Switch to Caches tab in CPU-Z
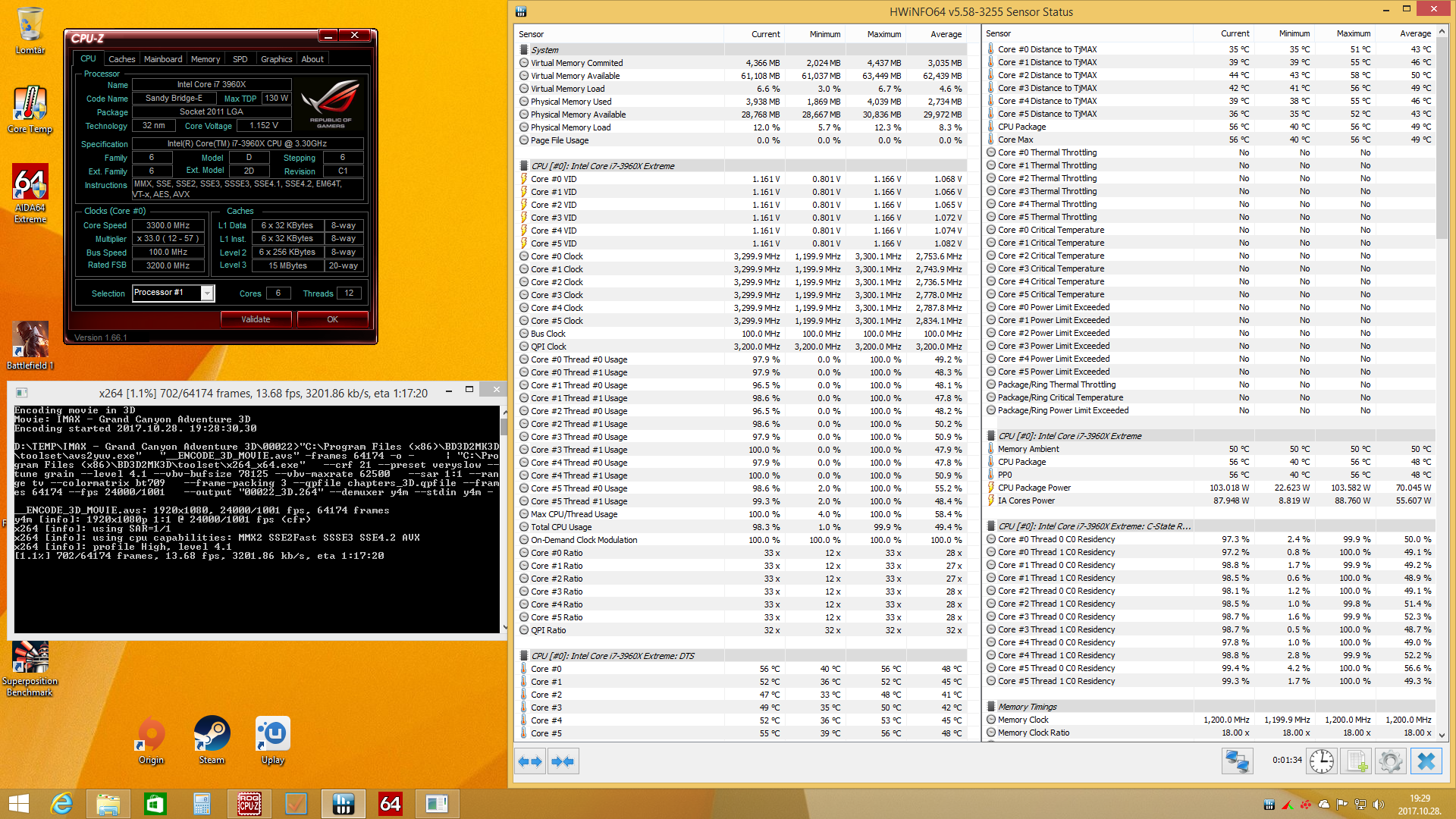Image resolution: width=1456 pixels, height=819 pixels. click(121, 59)
